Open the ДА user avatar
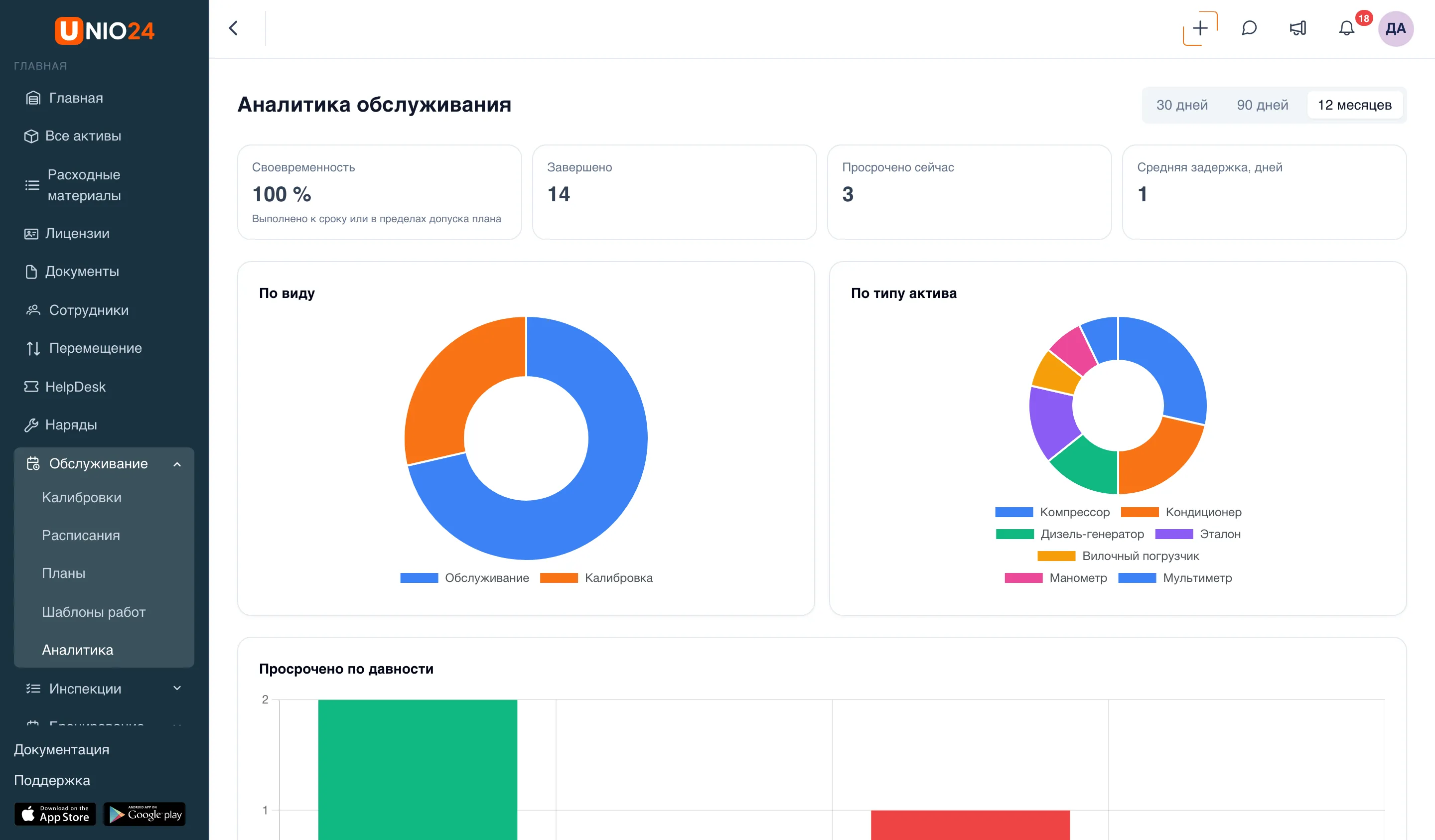Screen dimensions: 1435x840 [x=1395, y=28]
